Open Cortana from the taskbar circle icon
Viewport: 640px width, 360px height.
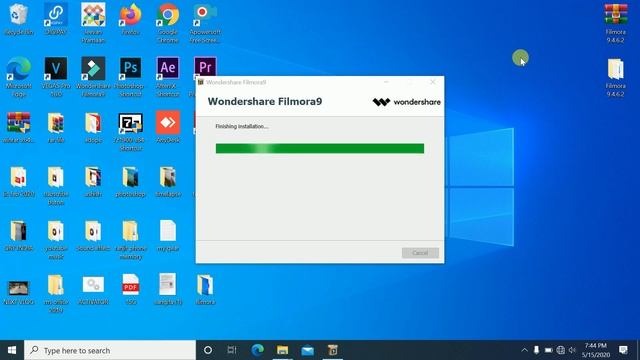coord(208,350)
